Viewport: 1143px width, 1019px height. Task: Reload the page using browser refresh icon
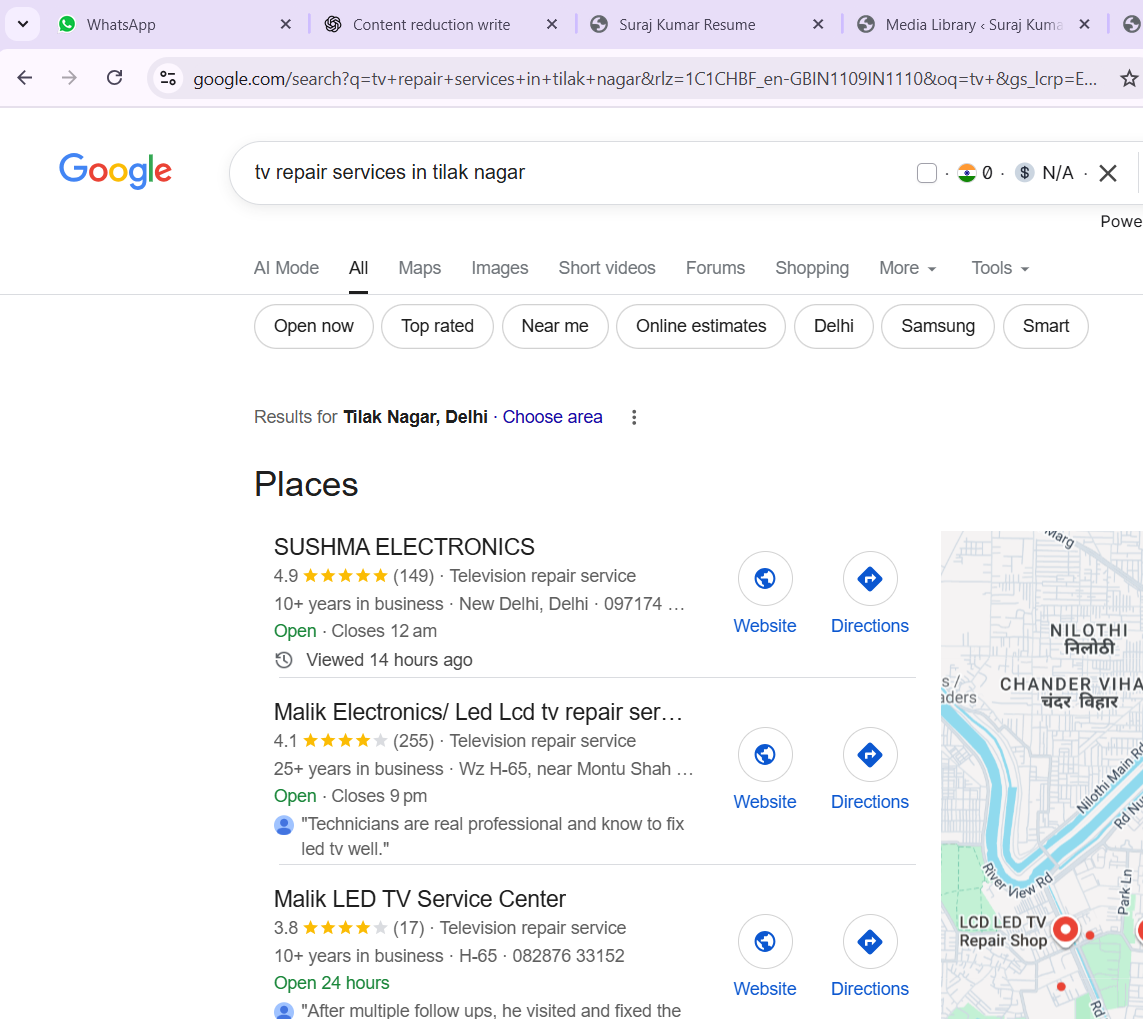pos(115,78)
